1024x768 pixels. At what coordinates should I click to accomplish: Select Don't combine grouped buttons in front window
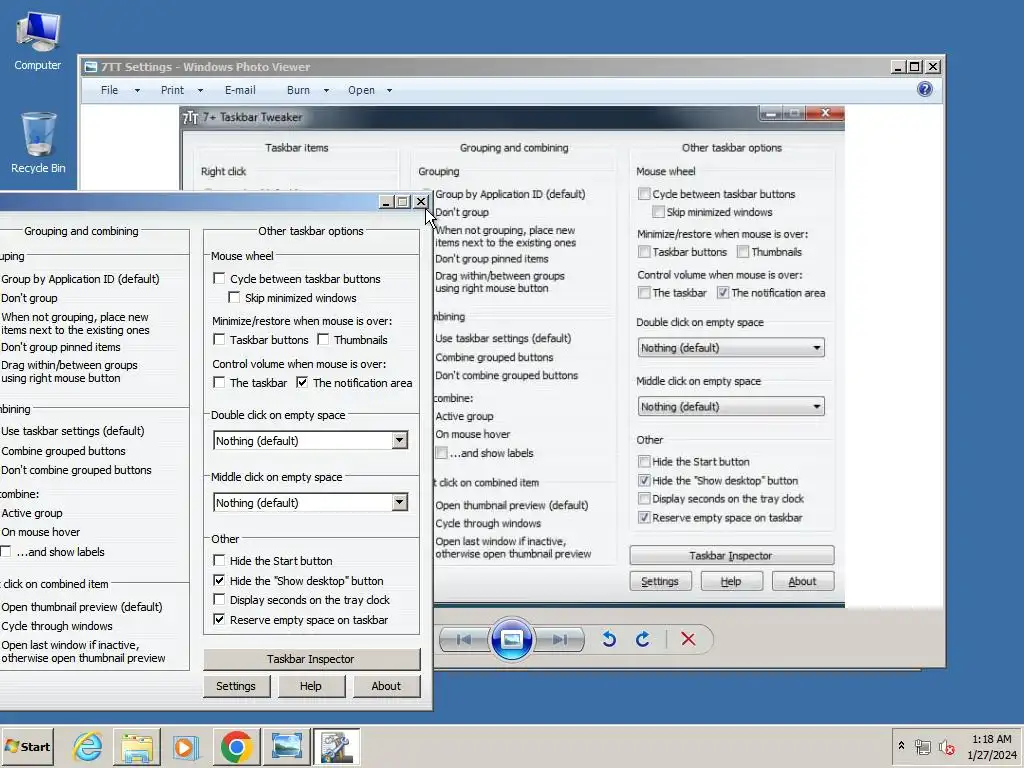[x=76, y=470]
